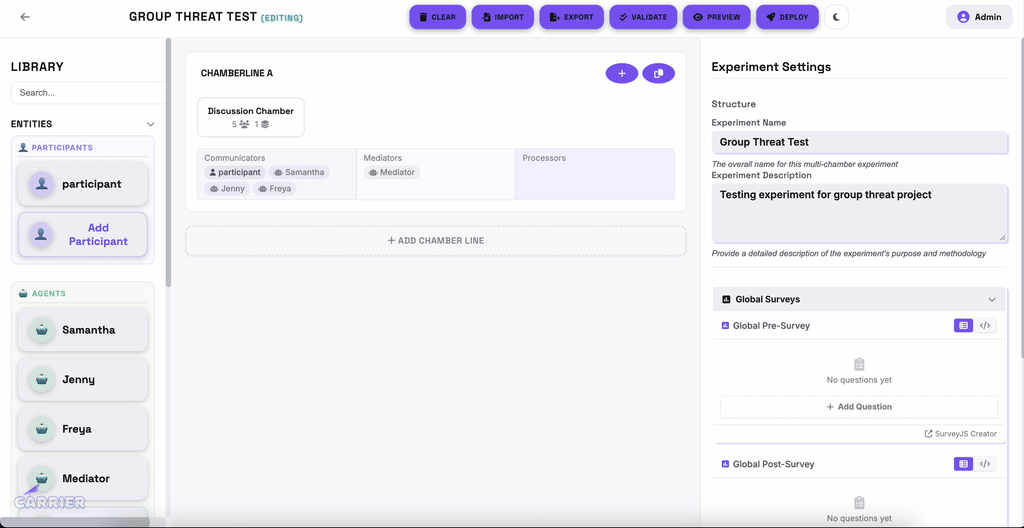Switch Global Post-Survey to form view
The image size is (1024, 528).
pos(963,464)
